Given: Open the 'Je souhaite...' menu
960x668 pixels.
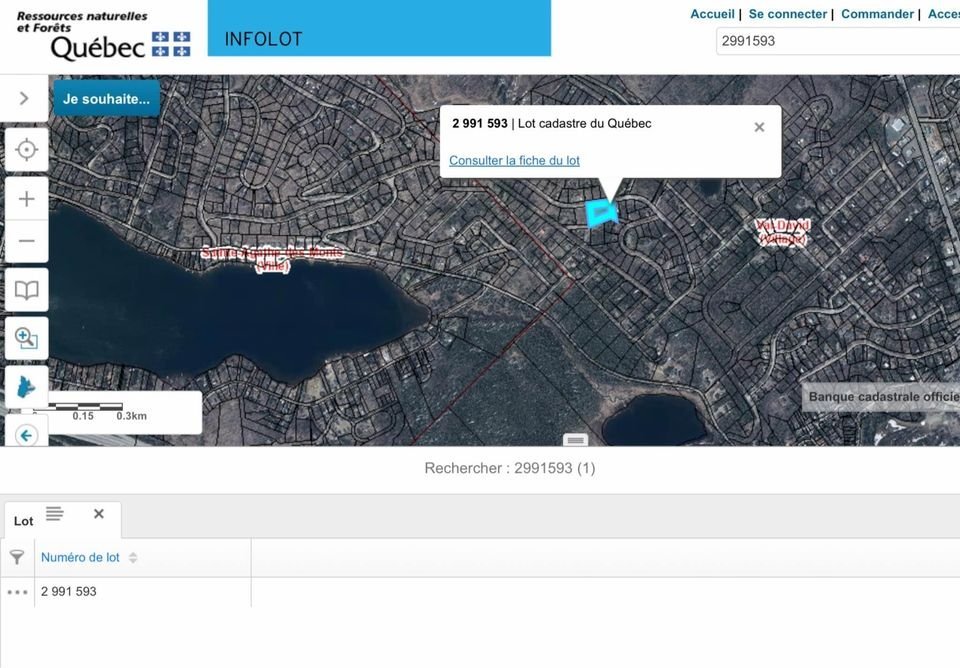Looking at the screenshot, I should (x=106, y=99).
